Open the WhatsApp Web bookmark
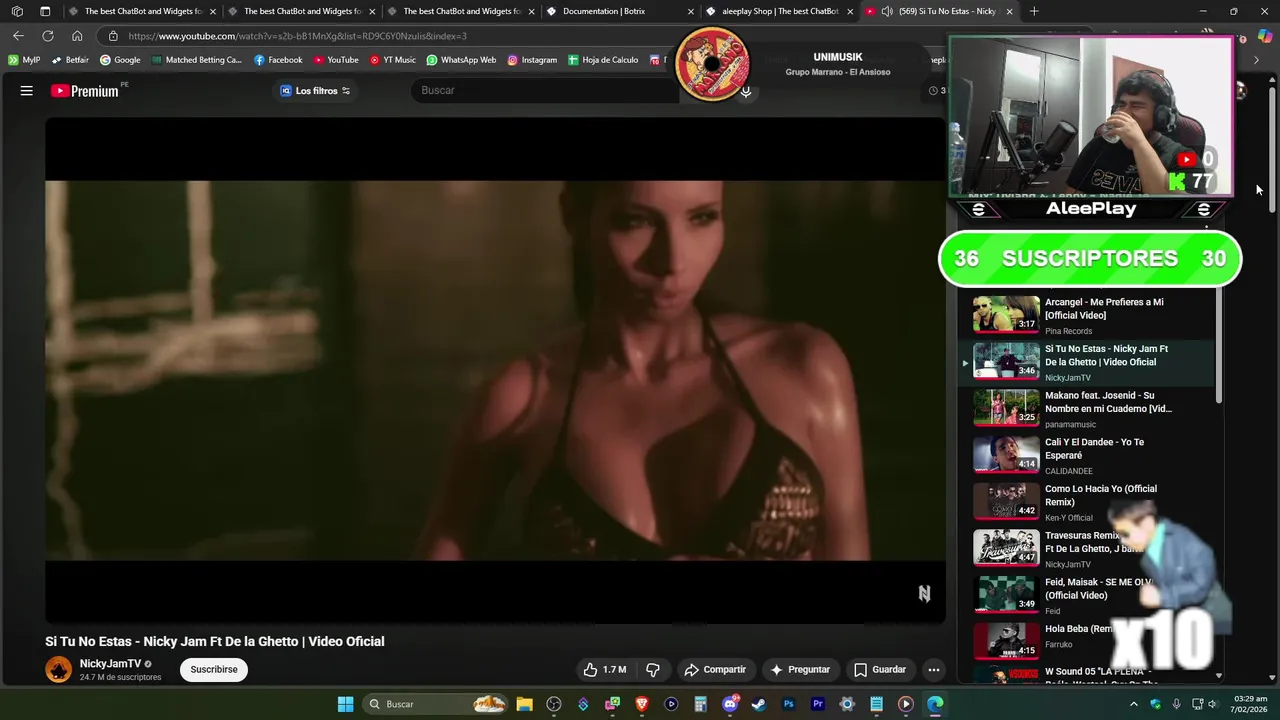The image size is (1280, 720). point(461,60)
